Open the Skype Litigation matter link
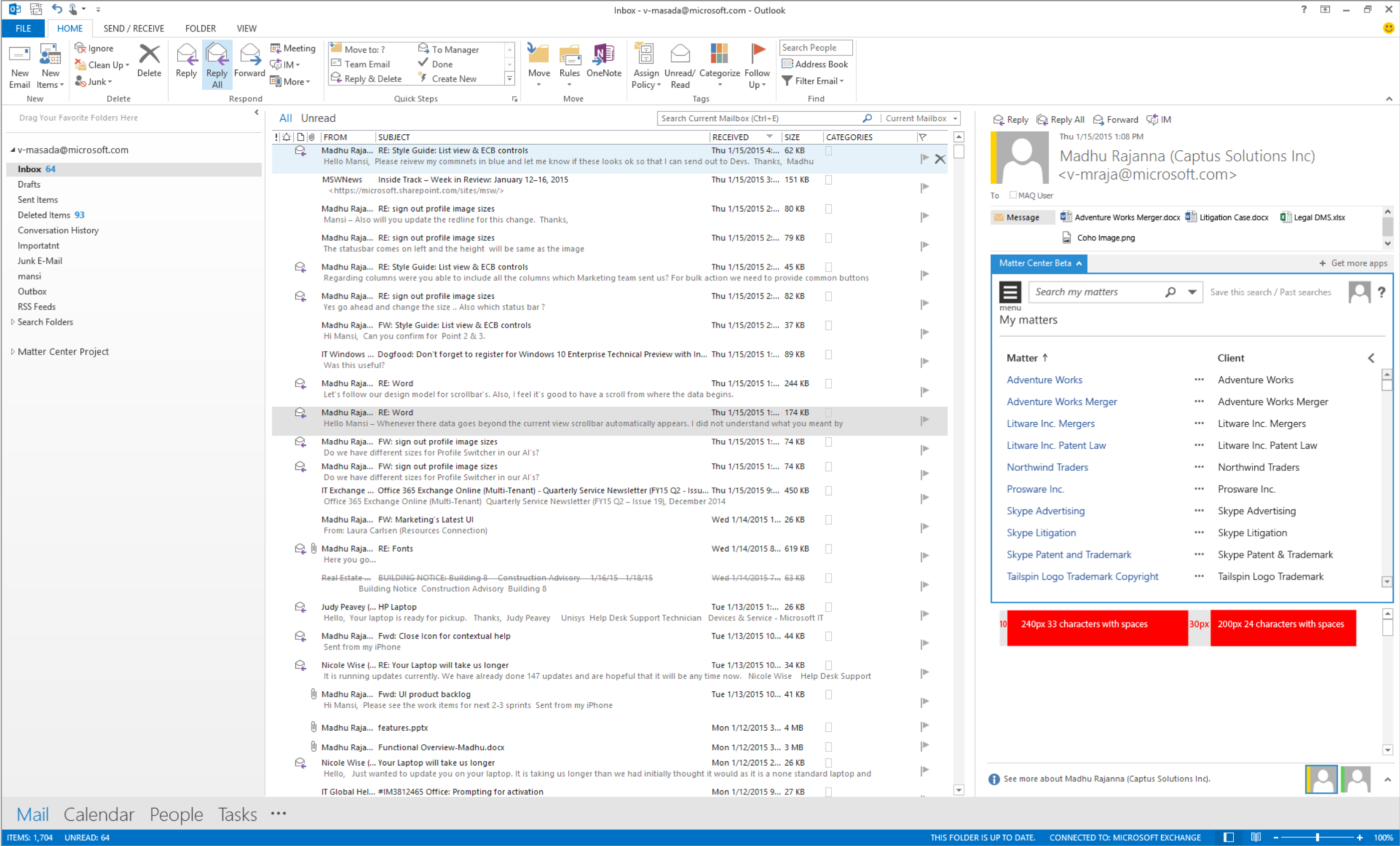Viewport: 1400px width, 846px height. (x=1041, y=533)
